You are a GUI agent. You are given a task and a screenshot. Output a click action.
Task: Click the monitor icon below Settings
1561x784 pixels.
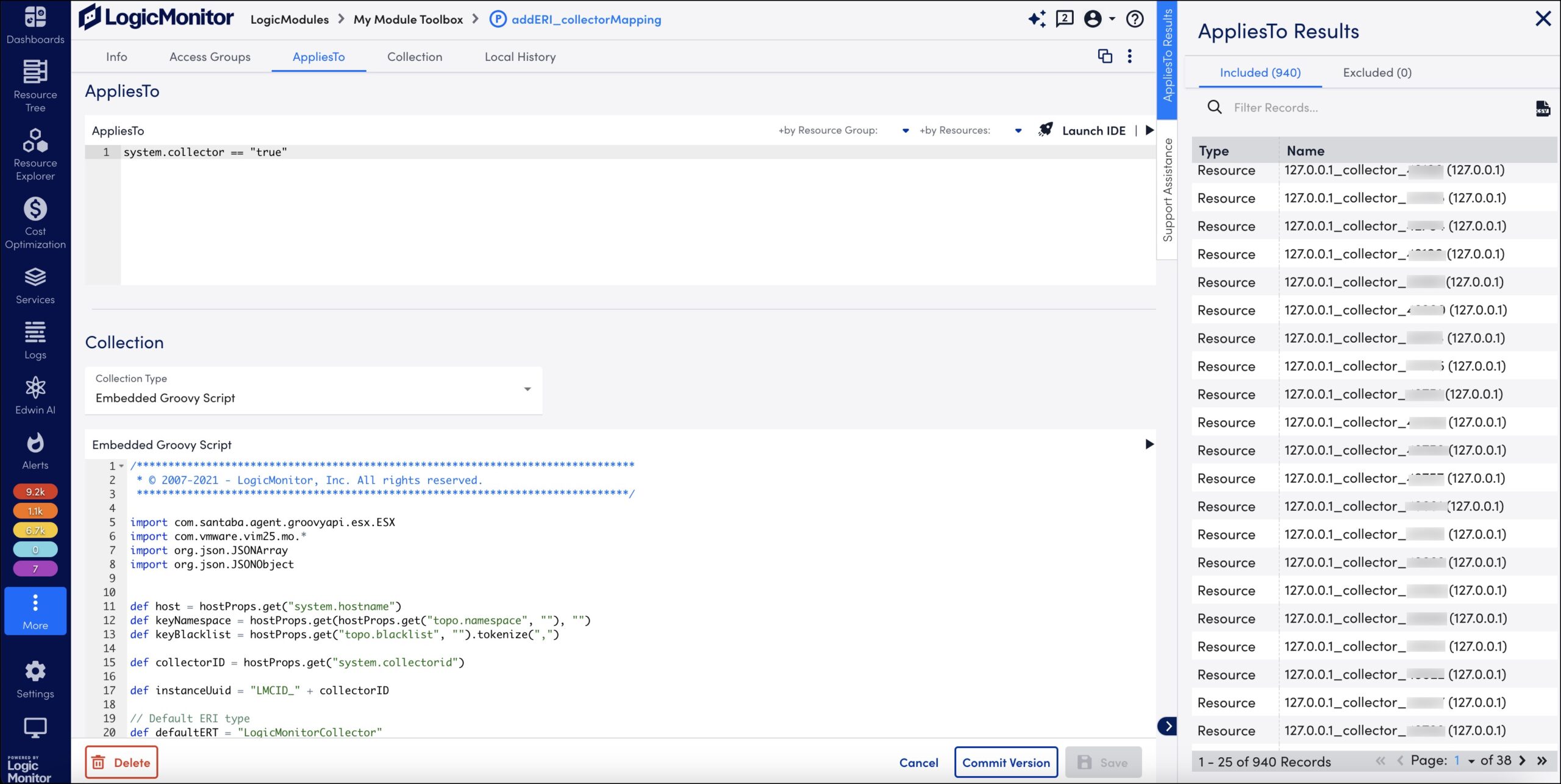(x=35, y=727)
